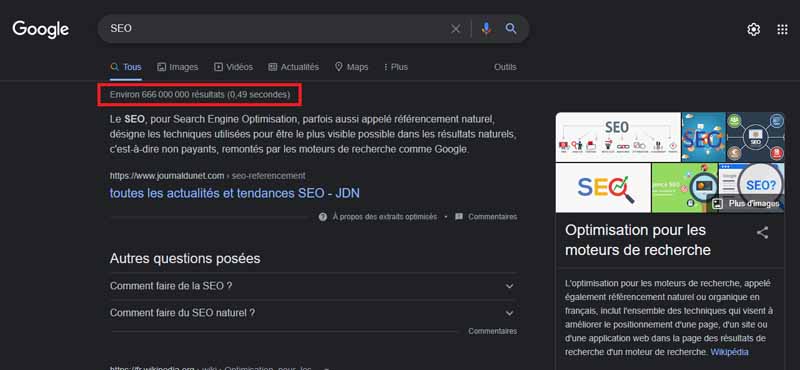
Task: Open the Plus menu
Action: click(x=396, y=67)
